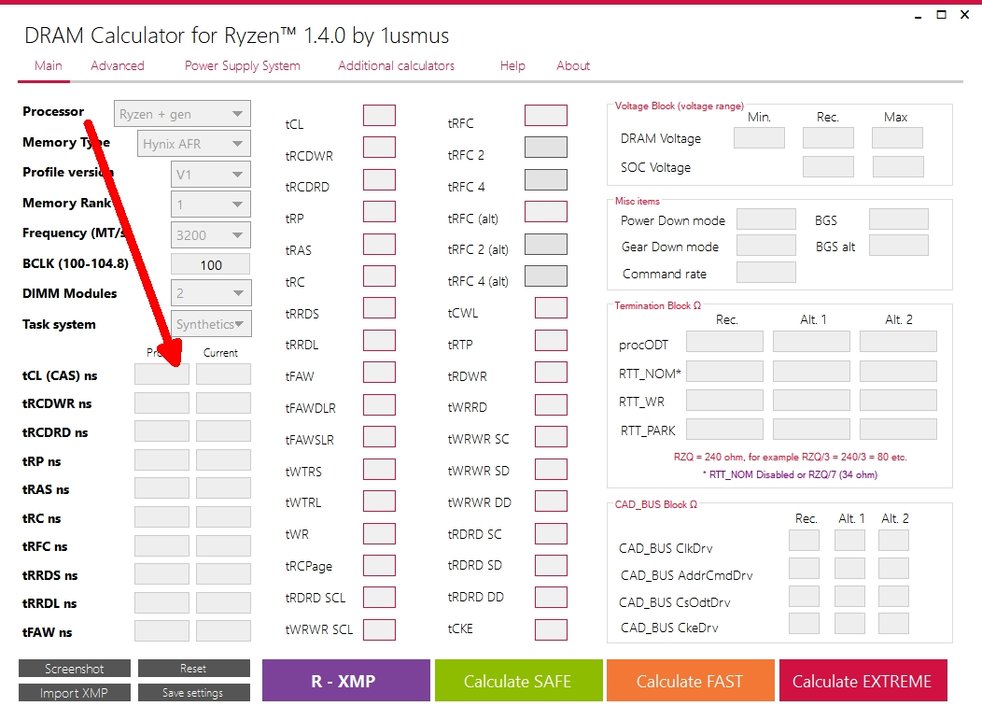Click the tFAW timing field

(380, 372)
